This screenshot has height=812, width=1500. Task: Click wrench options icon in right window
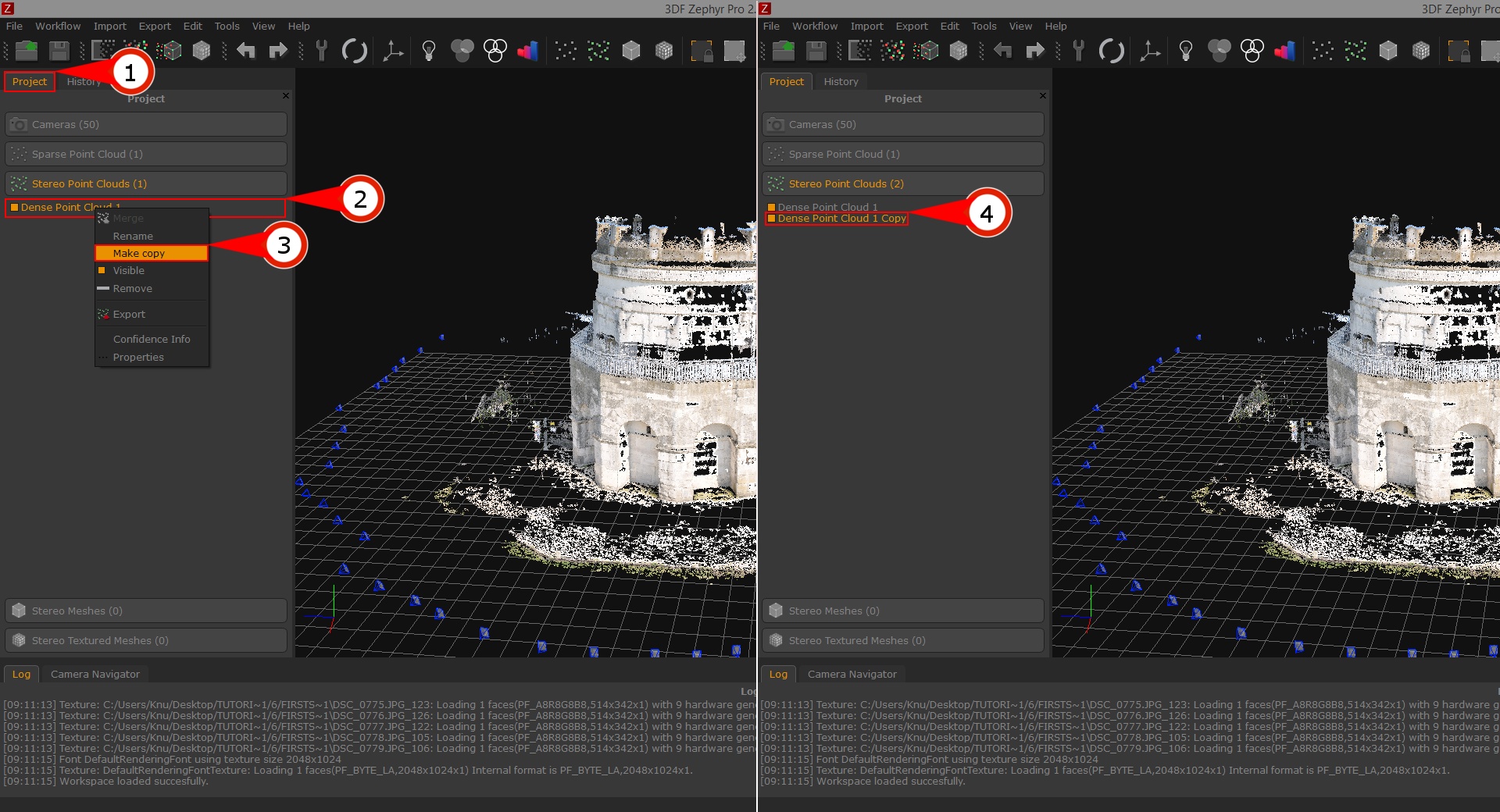1078,51
